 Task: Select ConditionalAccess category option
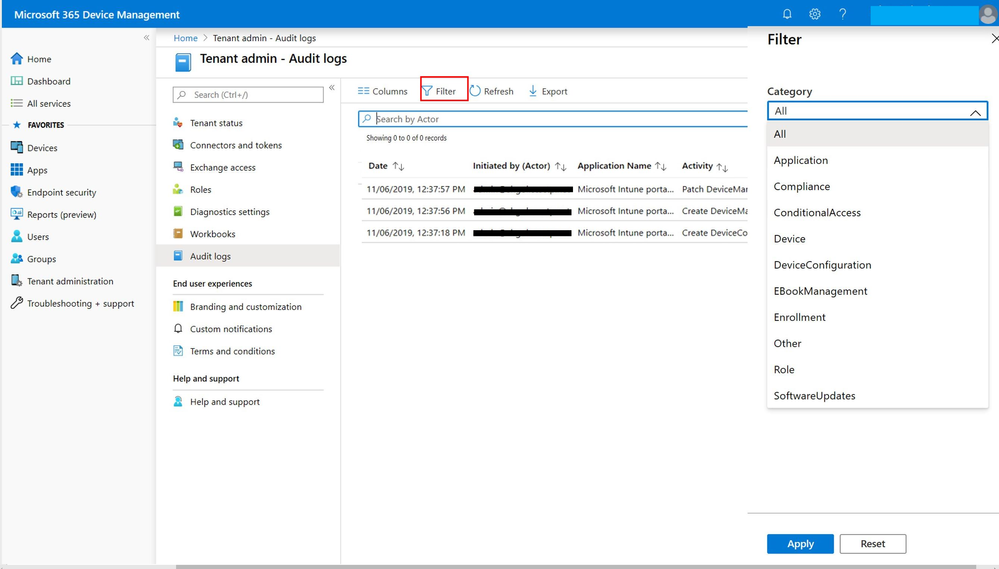[x=877, y=212]
